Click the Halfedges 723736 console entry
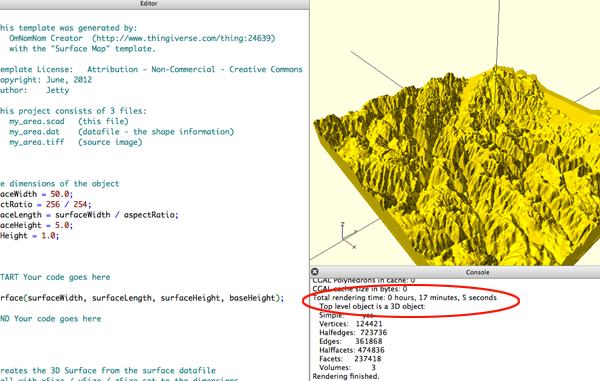Viewport: 600px width, 381px height. click(x=353, y=332)
